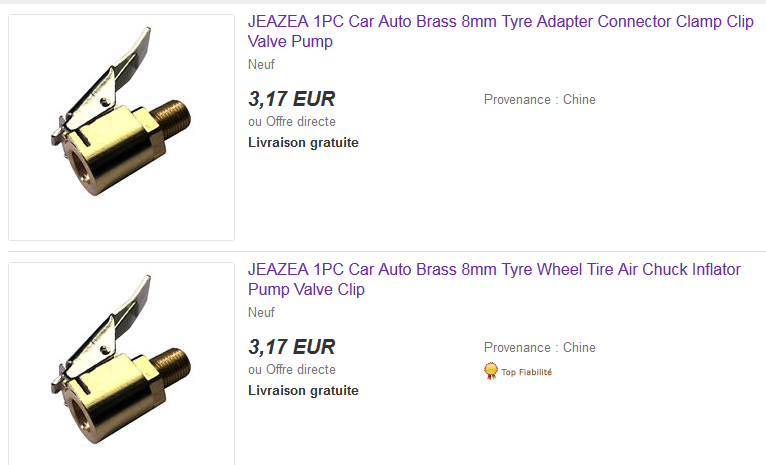Viewport: 766px width, 465px height.
Task: Click the 'Valve Pump' line of first title
Action: [x=290, y=42]
